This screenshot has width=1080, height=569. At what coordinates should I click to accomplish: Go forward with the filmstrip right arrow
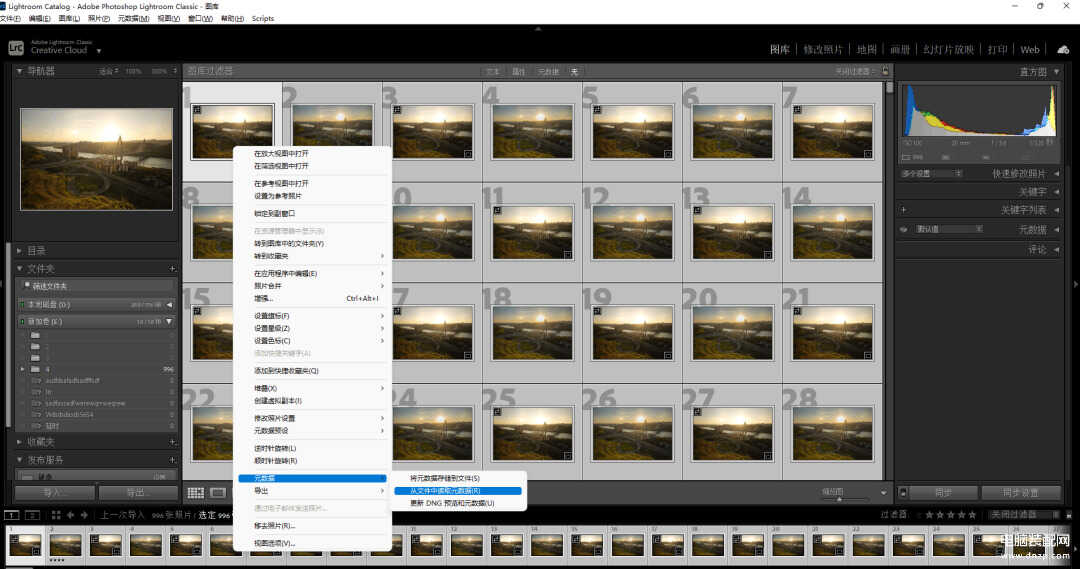point(84,515)
